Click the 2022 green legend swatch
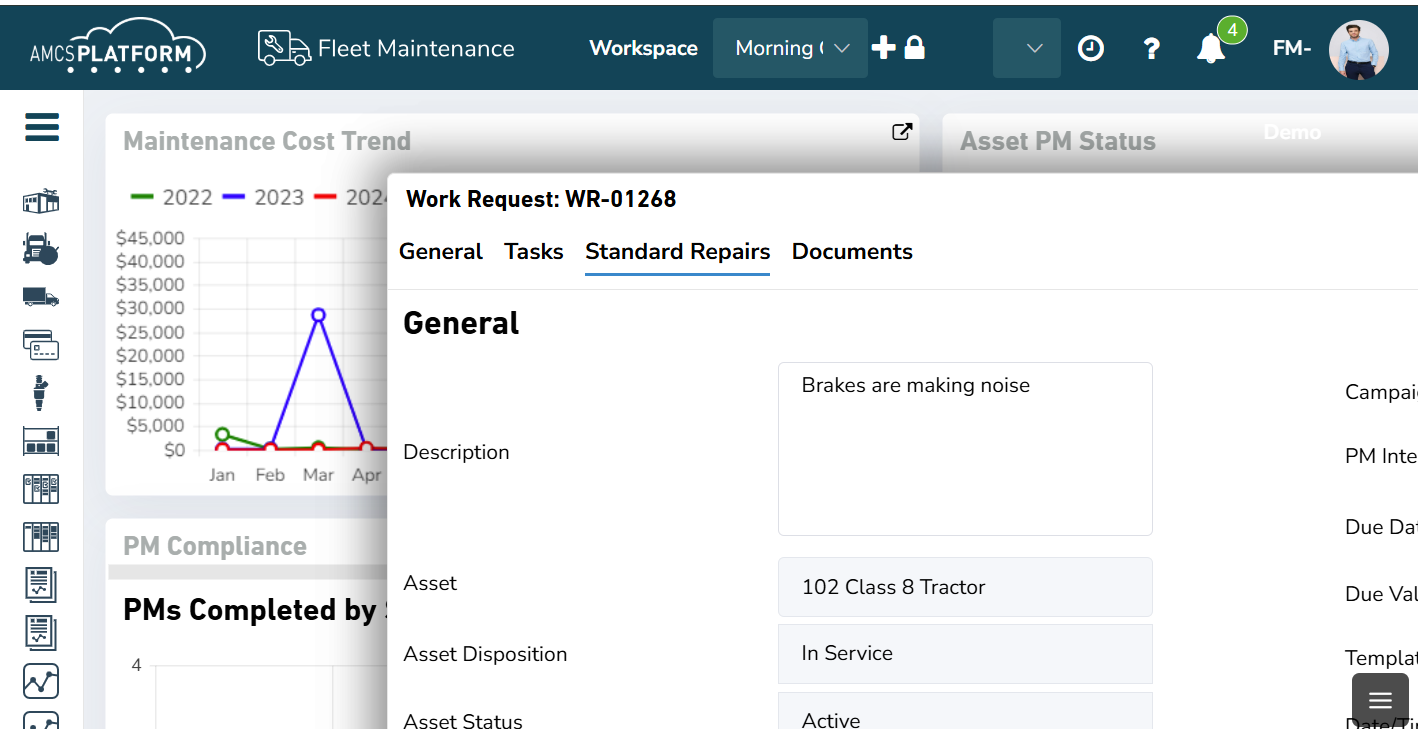This screenshot has width=1418, height=729. click(x=141, y=197)
